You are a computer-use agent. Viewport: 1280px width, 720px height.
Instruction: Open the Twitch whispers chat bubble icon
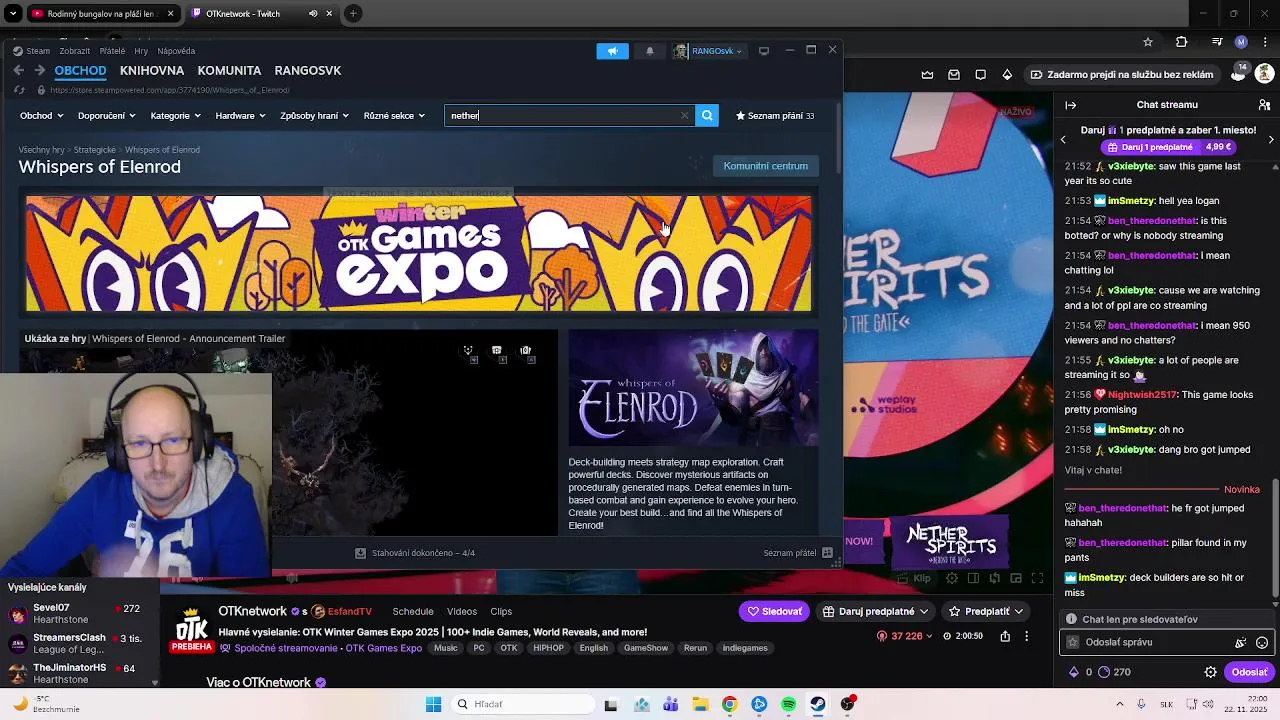(980, 74)
